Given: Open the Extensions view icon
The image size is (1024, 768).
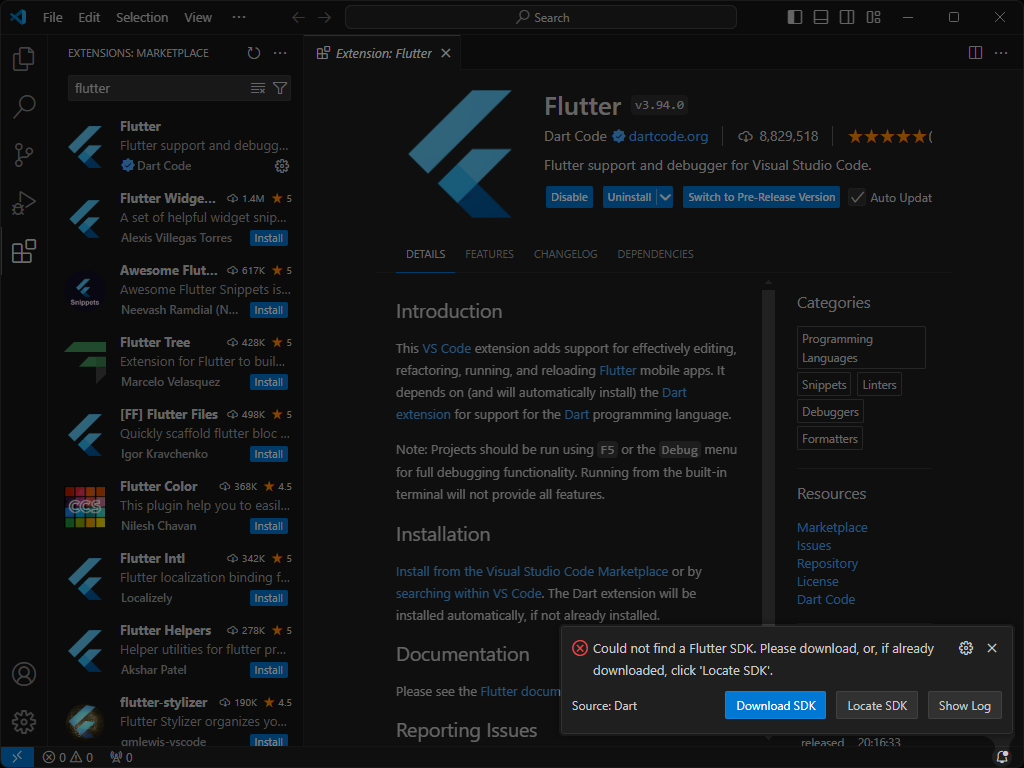Looking at the screenshot, I should pyautogui.click(x=24, y=251).
